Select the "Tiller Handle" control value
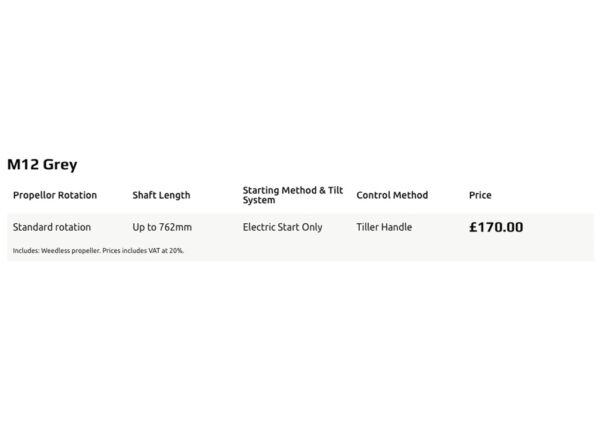 384,227
